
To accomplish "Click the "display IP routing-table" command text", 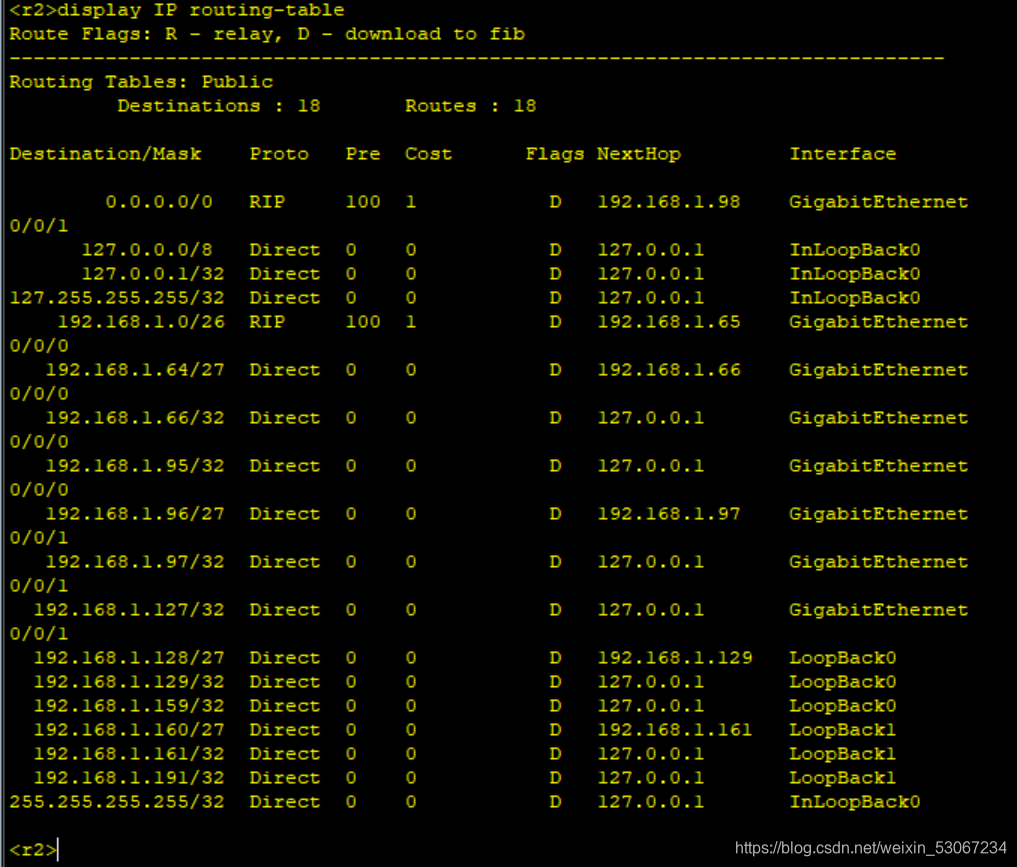I will 201,10.
